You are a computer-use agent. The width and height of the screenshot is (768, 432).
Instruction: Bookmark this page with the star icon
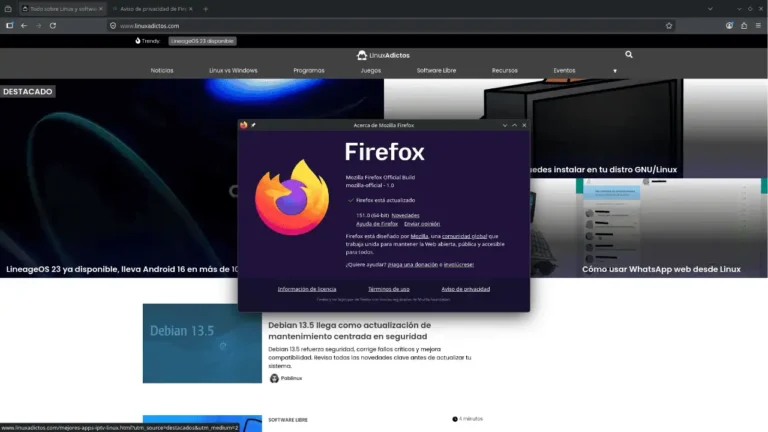(x=669, y=25)
